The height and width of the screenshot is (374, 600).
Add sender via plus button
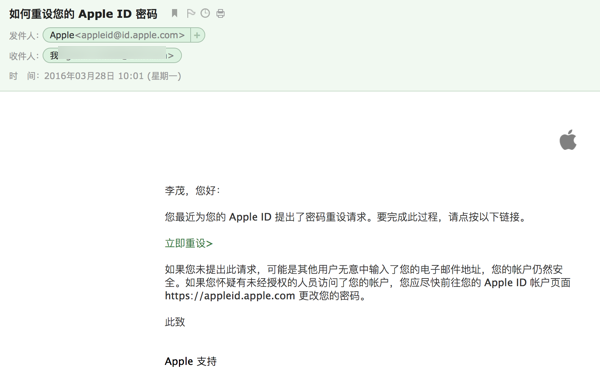tap(197, 35)
